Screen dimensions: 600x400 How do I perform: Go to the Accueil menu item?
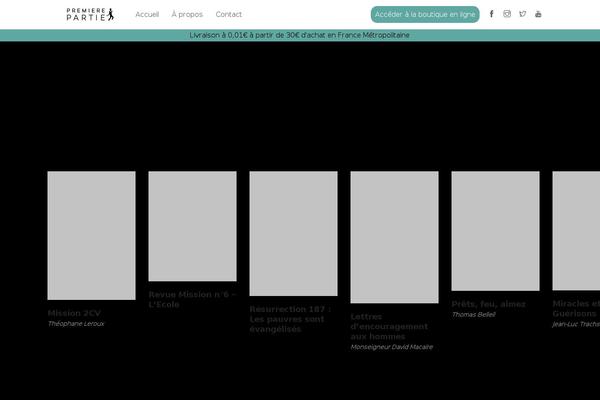pyautogui.click(x=147, y=15)
